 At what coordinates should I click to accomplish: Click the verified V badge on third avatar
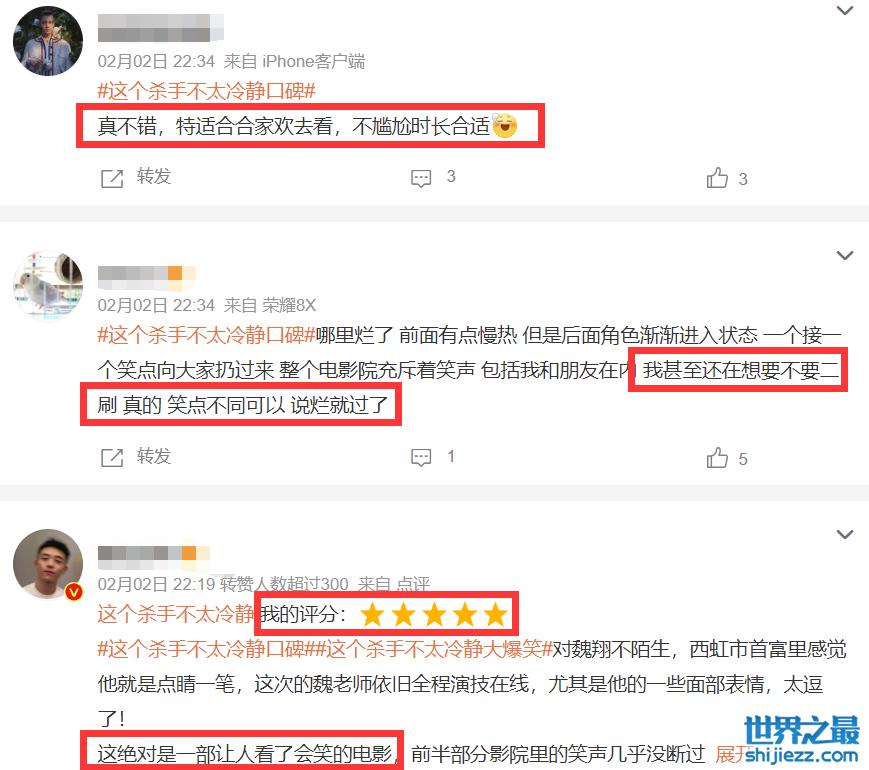[x=74, y=592]
